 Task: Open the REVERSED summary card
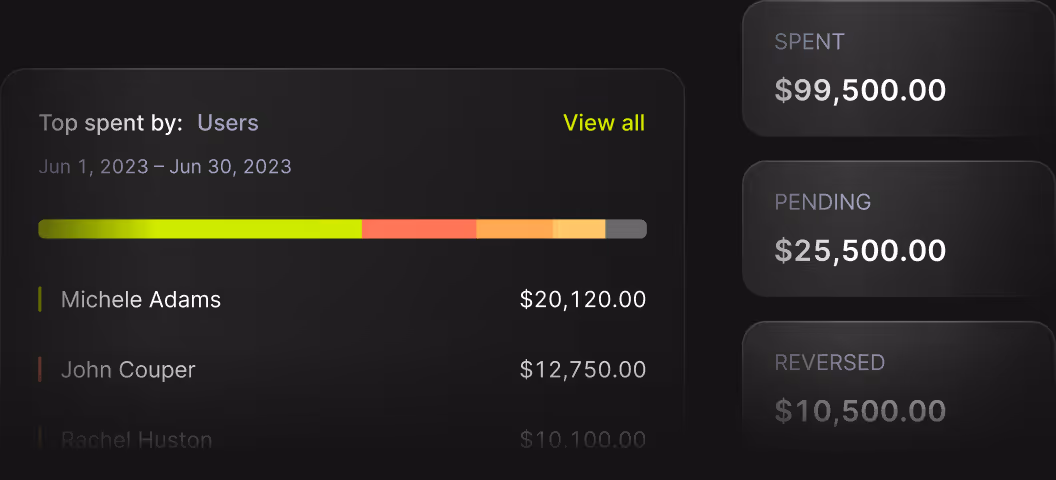coord(899,389)
